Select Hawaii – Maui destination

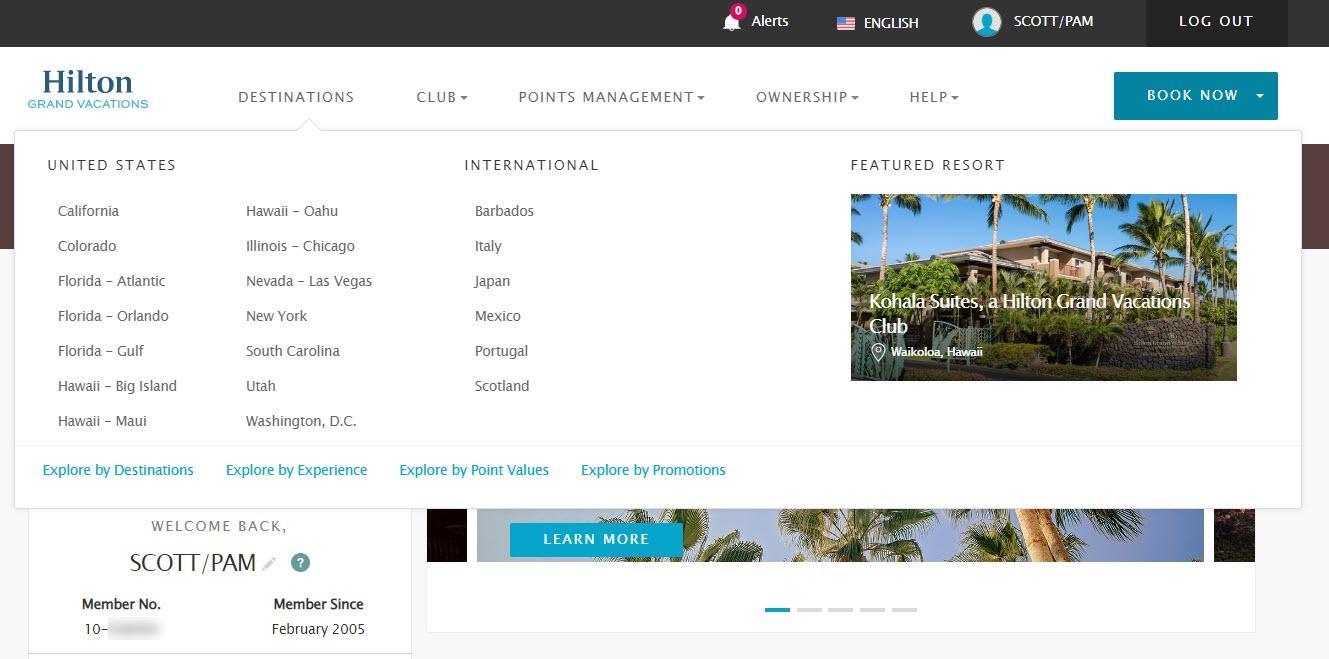102,421
